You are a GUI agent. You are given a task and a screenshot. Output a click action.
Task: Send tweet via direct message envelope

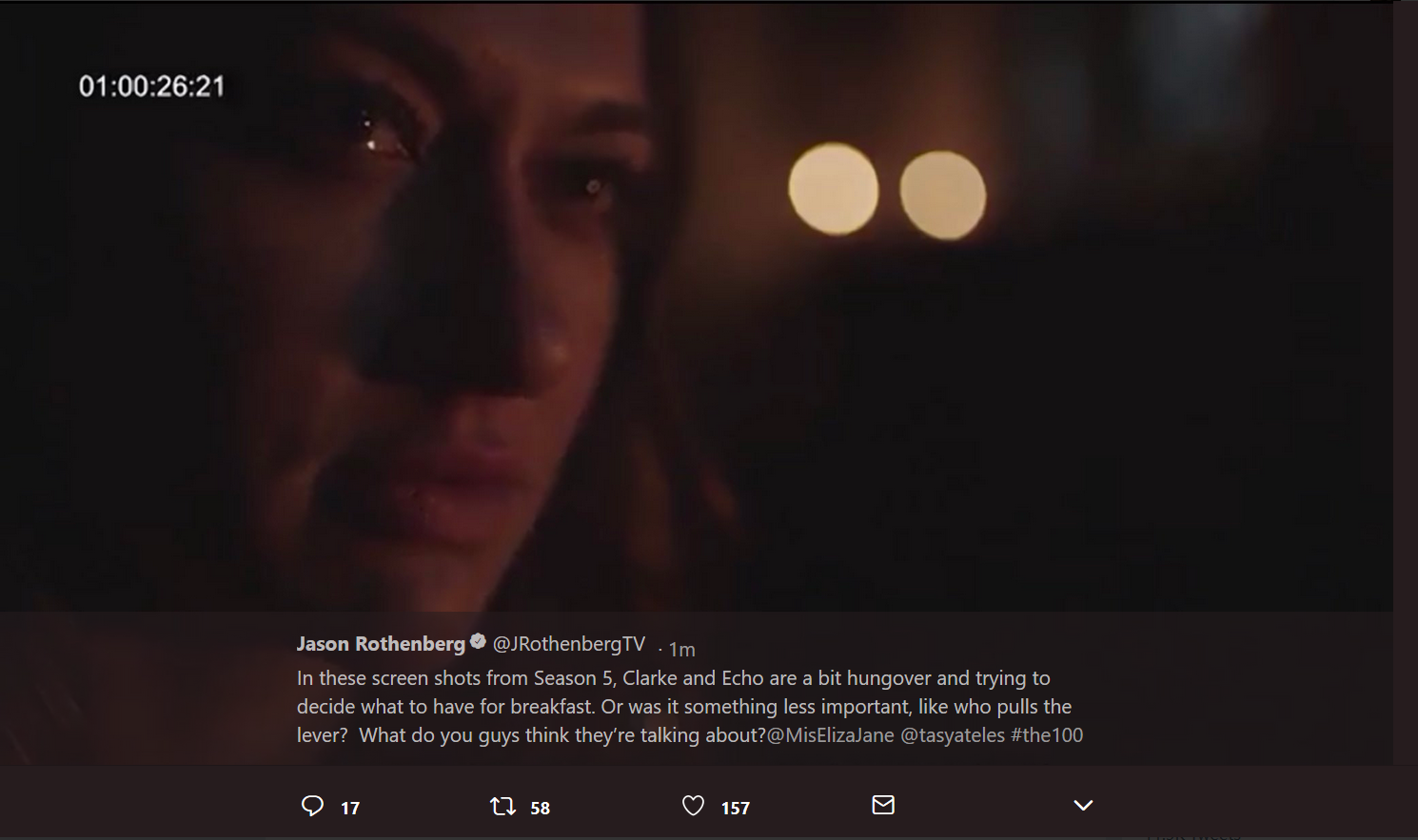(x=883, y=806)
